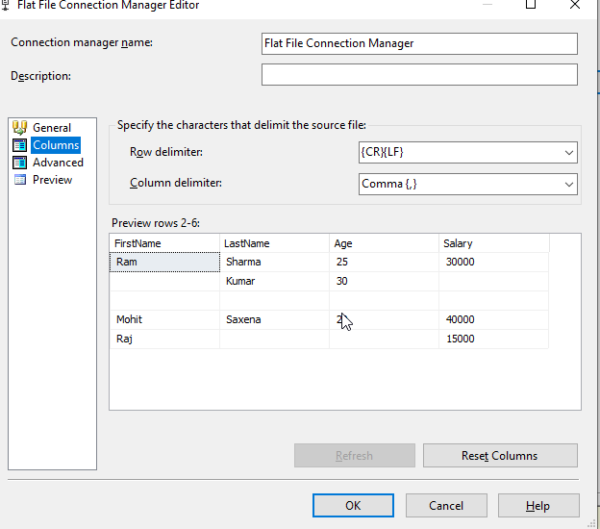Open the Row delimiter dropdown

point(568,153)
